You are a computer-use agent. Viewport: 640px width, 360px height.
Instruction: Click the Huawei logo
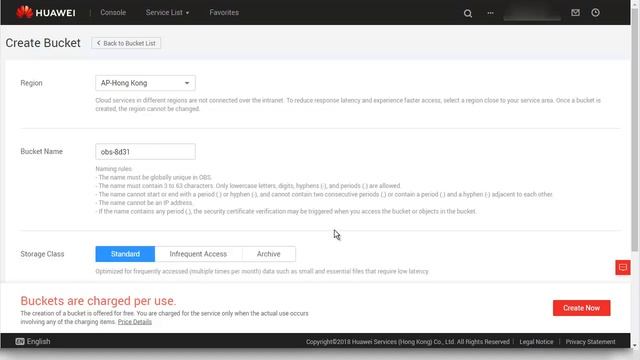pos(46,12)
